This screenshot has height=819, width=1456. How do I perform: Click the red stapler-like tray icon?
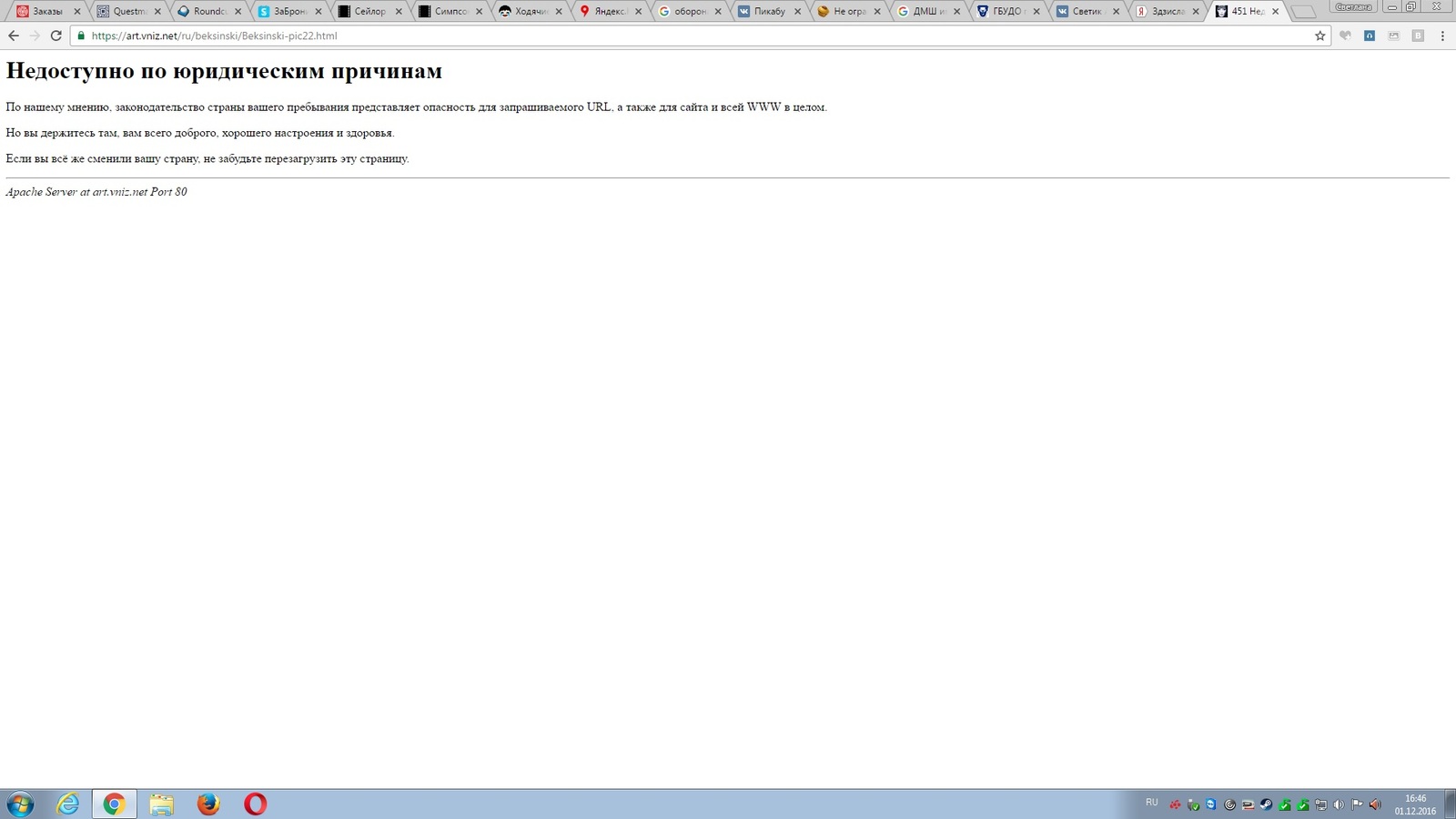[x=1248, y=804]
